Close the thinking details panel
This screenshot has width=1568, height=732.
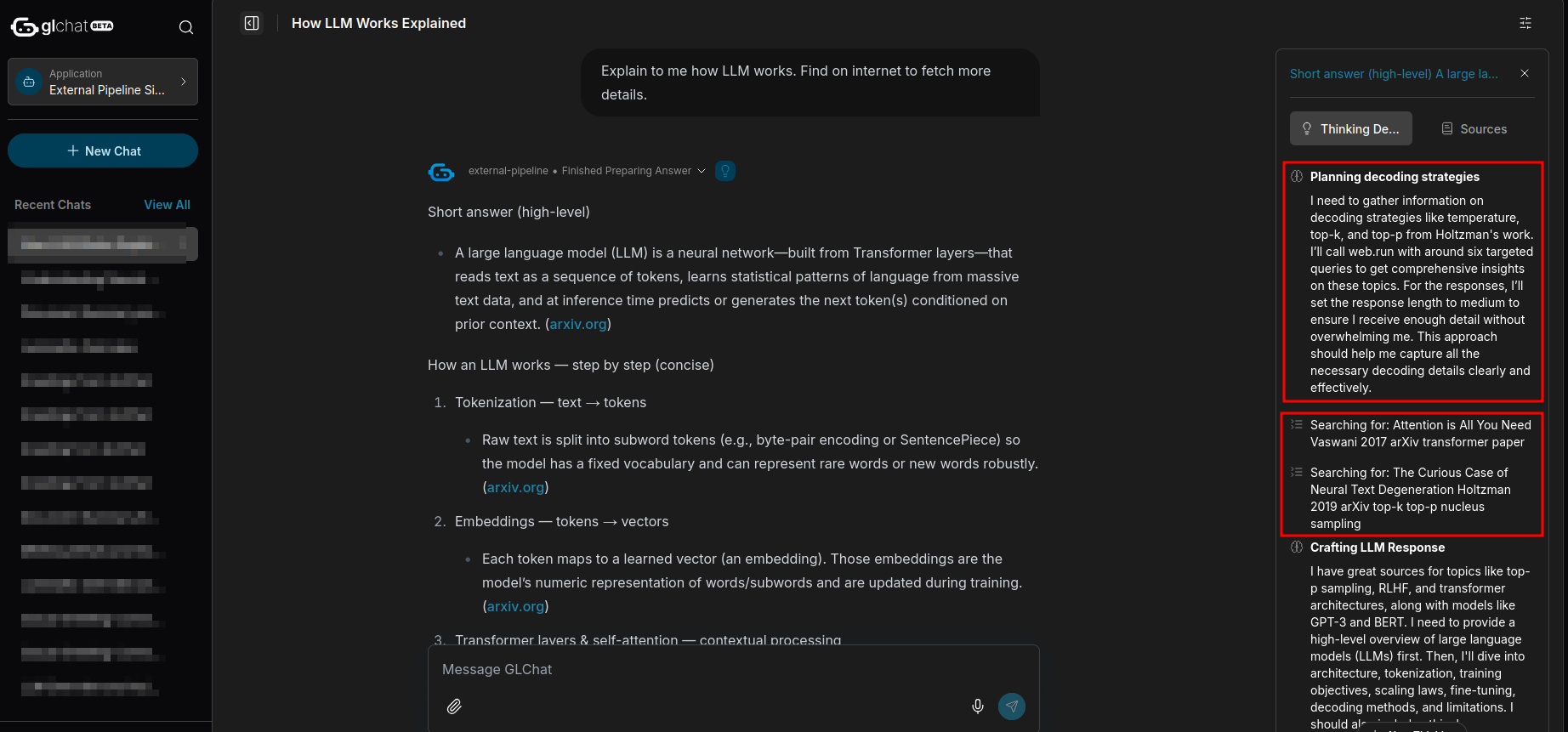coord(1525,73)
